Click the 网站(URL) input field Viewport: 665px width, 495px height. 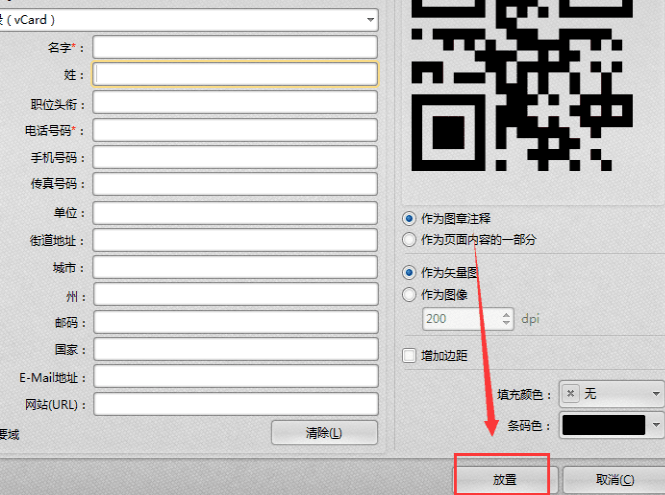coord(235,404)
